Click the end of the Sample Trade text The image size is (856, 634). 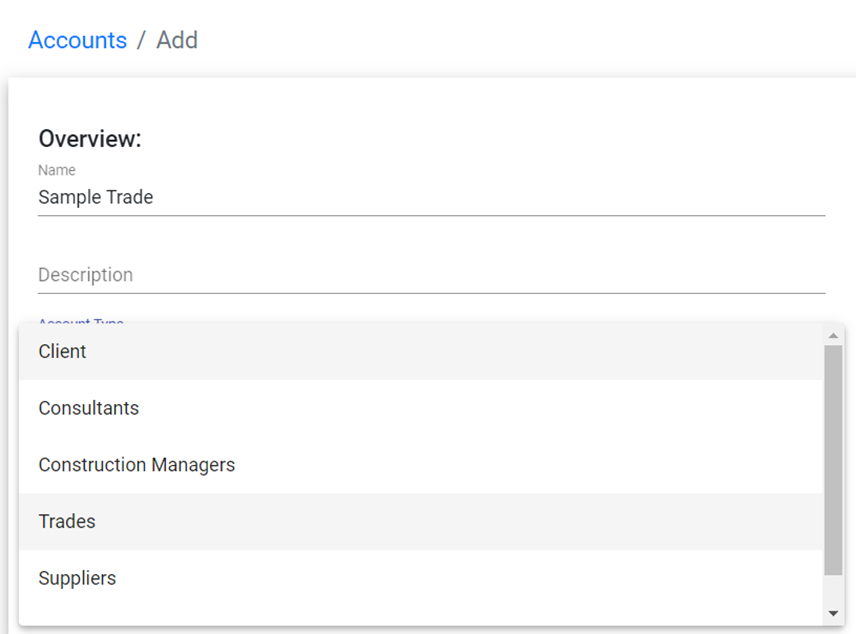coord(154,197)
